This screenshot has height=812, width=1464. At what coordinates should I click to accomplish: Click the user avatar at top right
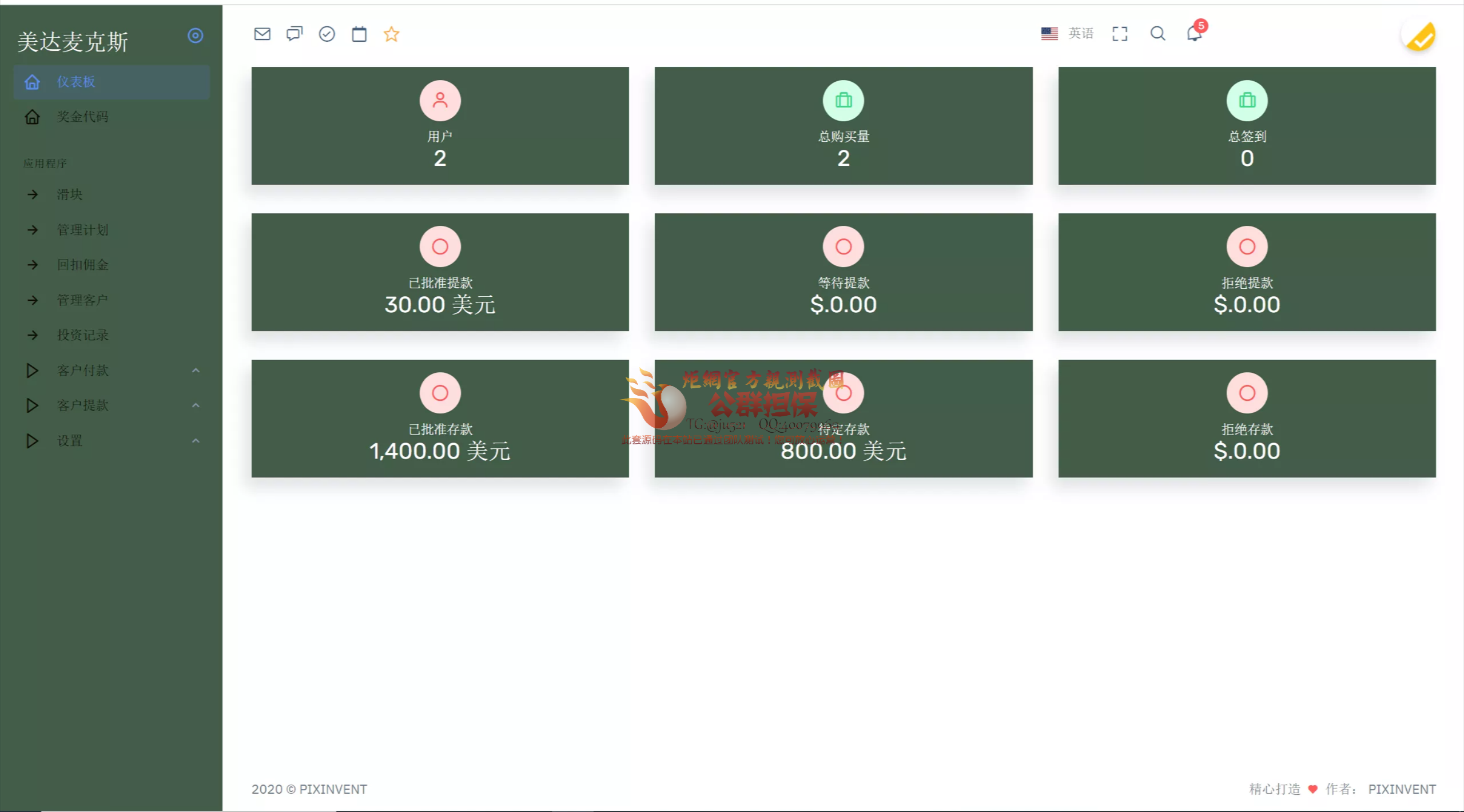(1419, 36)
